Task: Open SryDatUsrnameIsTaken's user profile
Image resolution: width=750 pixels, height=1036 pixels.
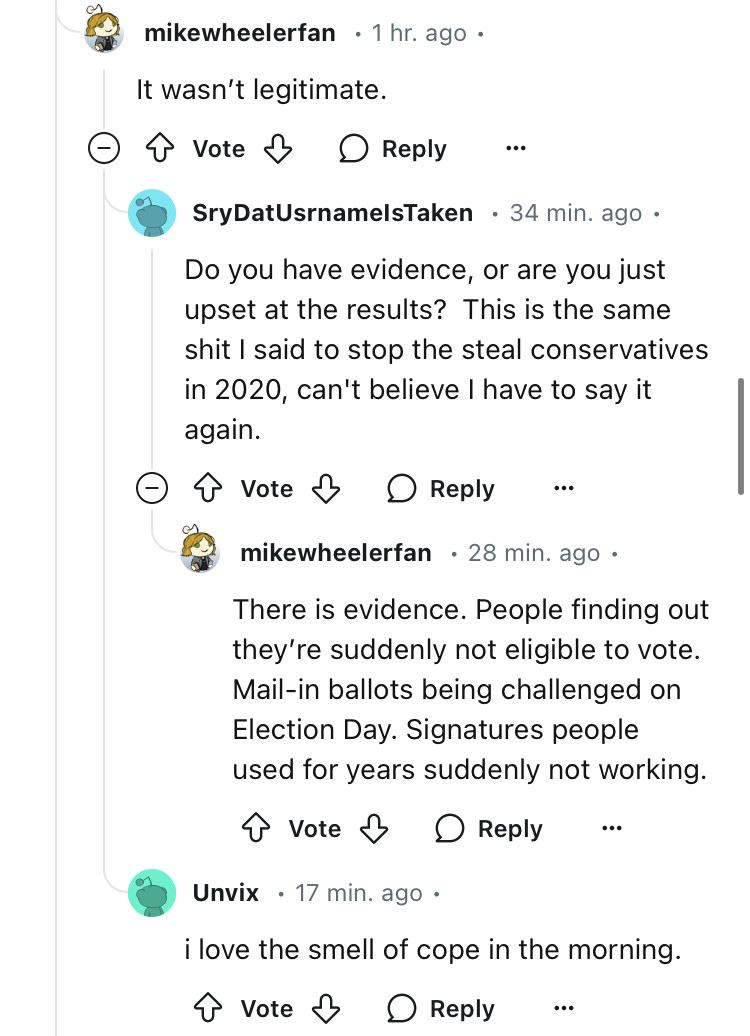Action: click(x=332, y=213)
